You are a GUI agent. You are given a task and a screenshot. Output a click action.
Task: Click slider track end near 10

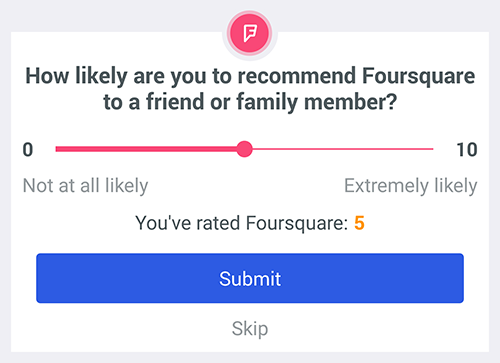click(431, 149)
